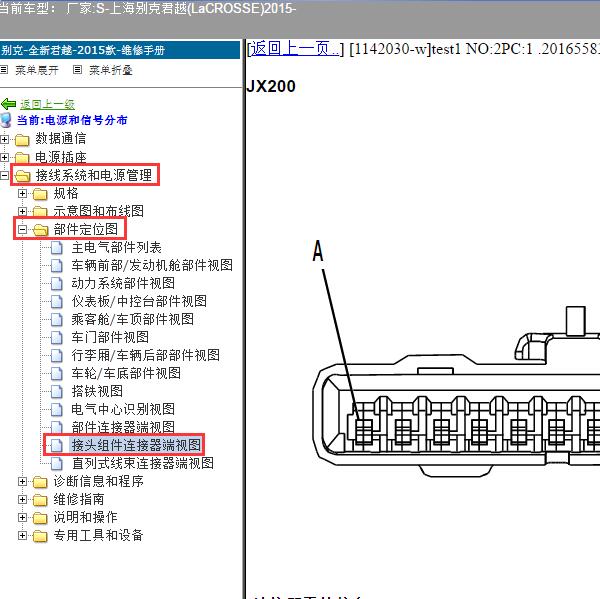Select 接头组件连接器端视图 entry

[x=136, y=446]
